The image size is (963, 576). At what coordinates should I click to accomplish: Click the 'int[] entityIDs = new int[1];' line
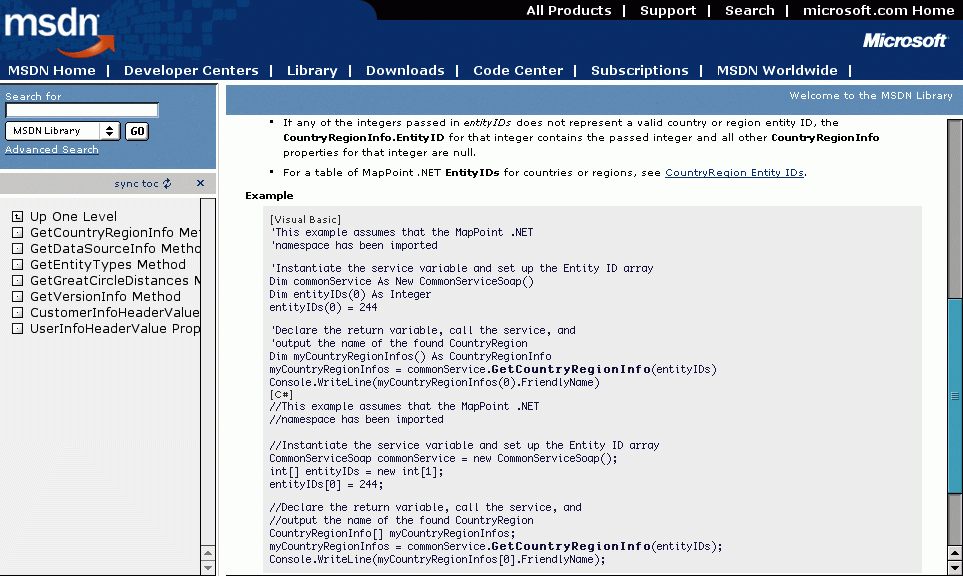coord(356,471)
